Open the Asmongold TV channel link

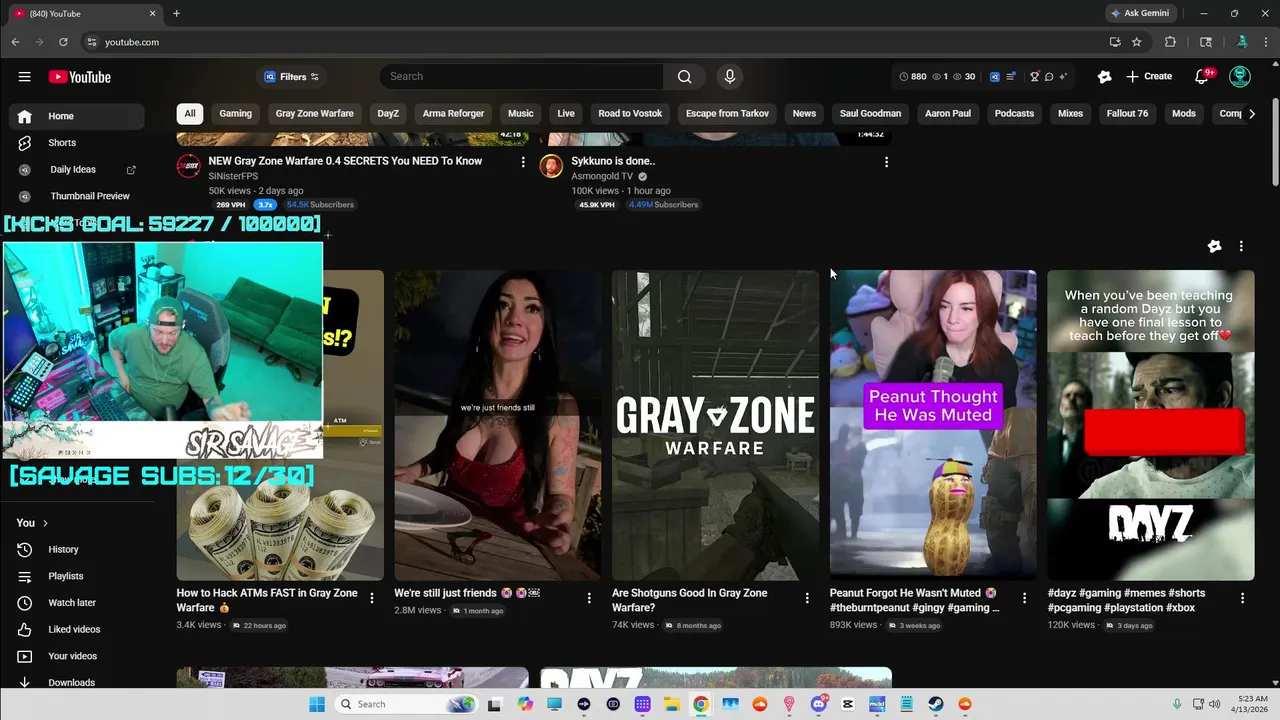click(x=602, y=176)
